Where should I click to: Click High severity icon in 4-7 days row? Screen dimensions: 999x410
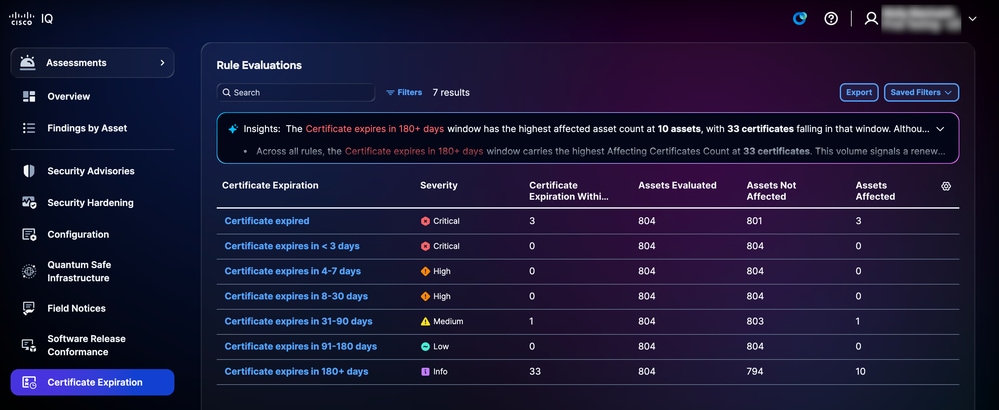[425, 271]
